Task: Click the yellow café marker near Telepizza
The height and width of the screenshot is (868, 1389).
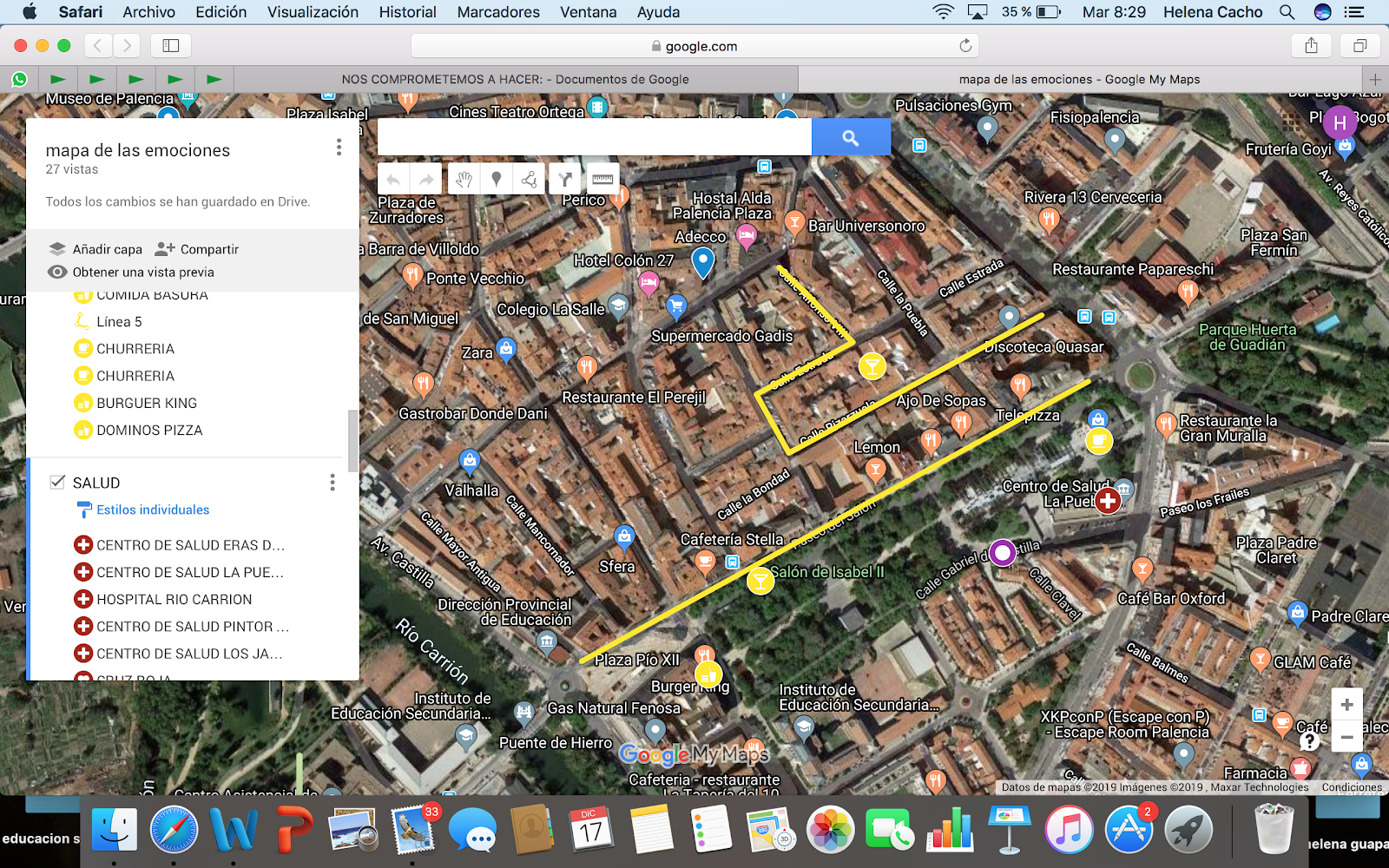Action: [x=1099, y=440]
